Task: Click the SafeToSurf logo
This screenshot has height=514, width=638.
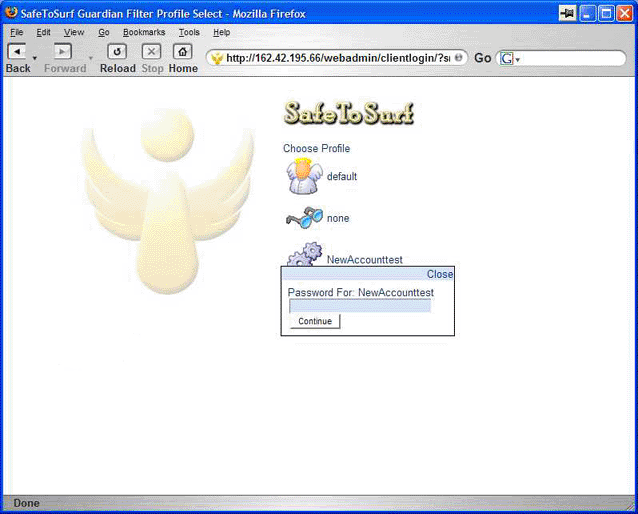Action: pos(349,113)
